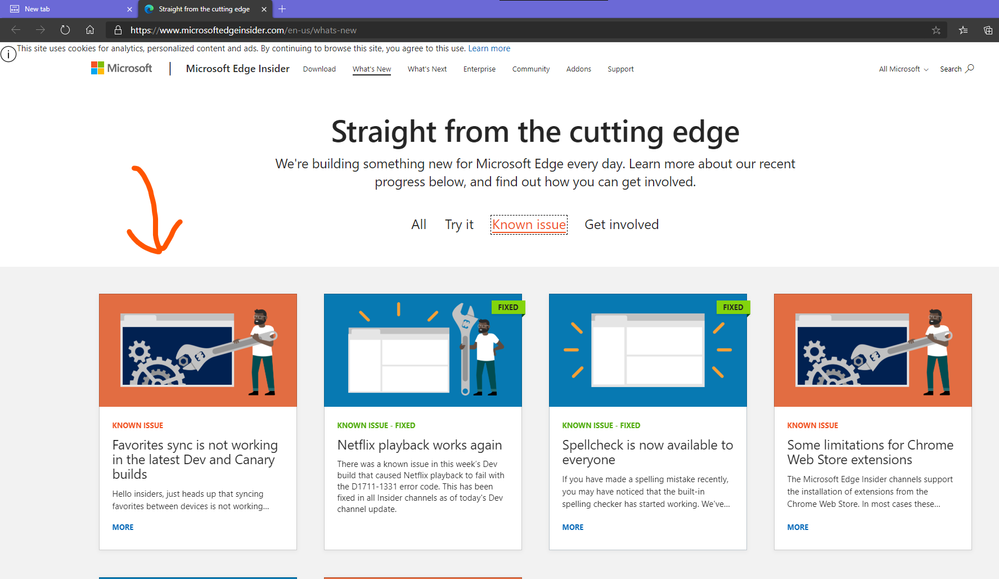Open the browser home page icon
The height and width of the screenshot is (579, 999).
[90, 30]
